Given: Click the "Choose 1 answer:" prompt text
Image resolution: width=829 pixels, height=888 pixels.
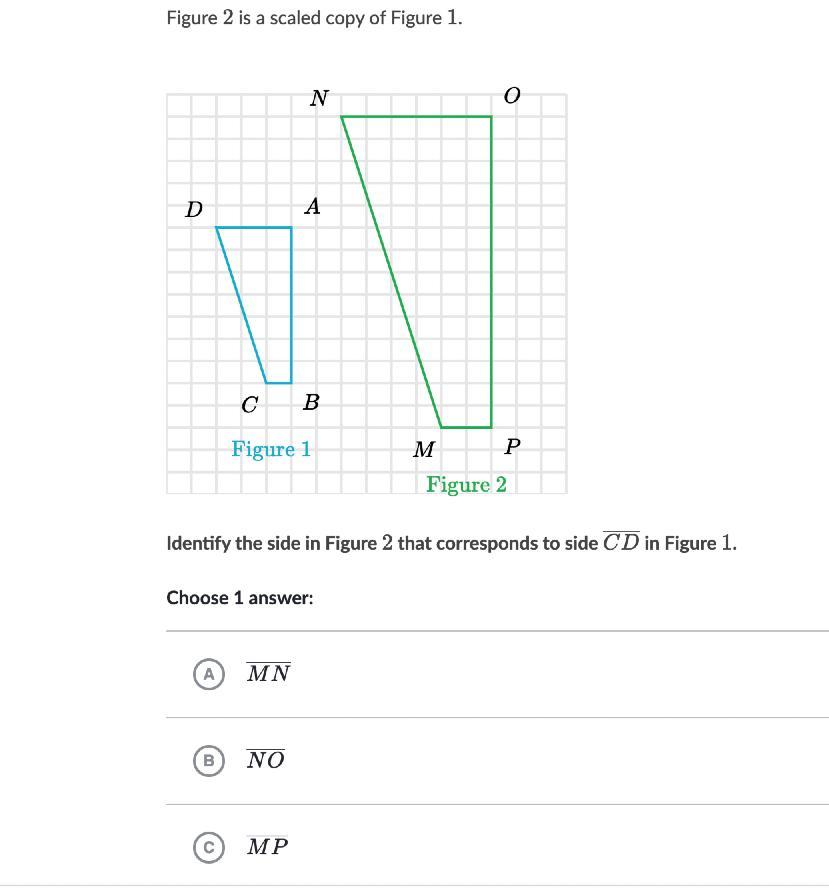Looking at the screenshot, I should pyautogui.click(x=240, y=598).
